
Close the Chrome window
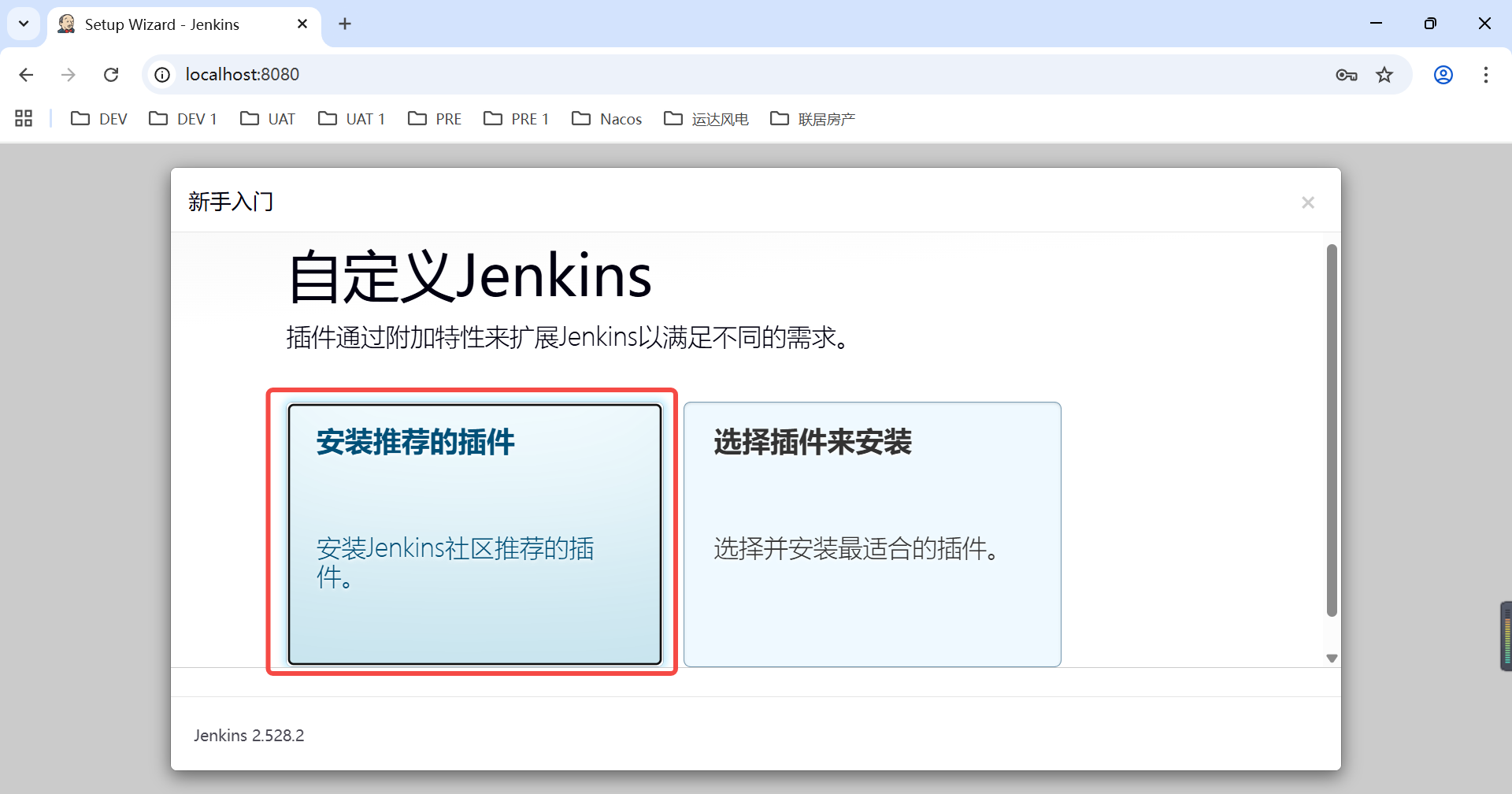(1484, 24)
